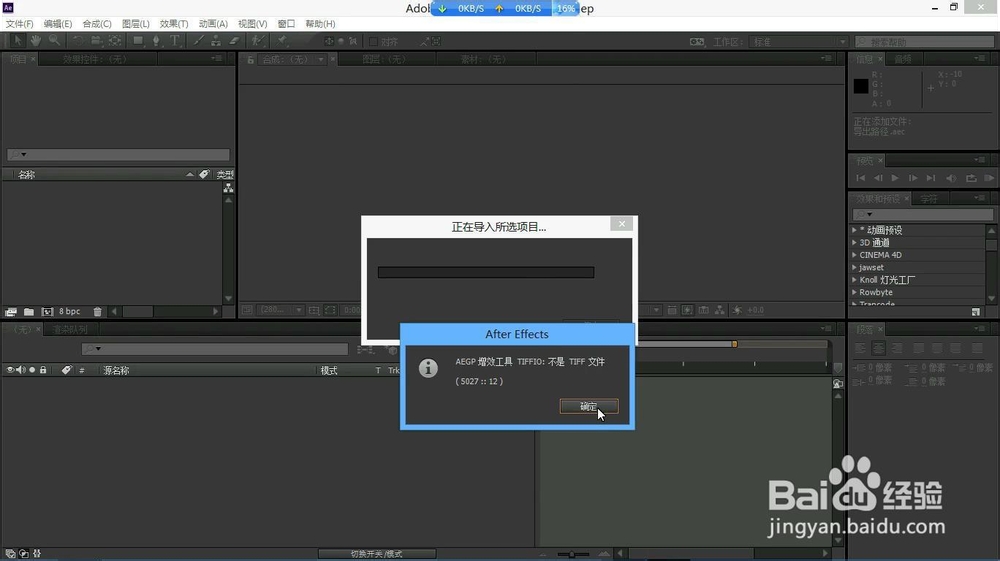1000x561 pixels.
Task: Click the Project panel search field
Action: click(119, 154)
